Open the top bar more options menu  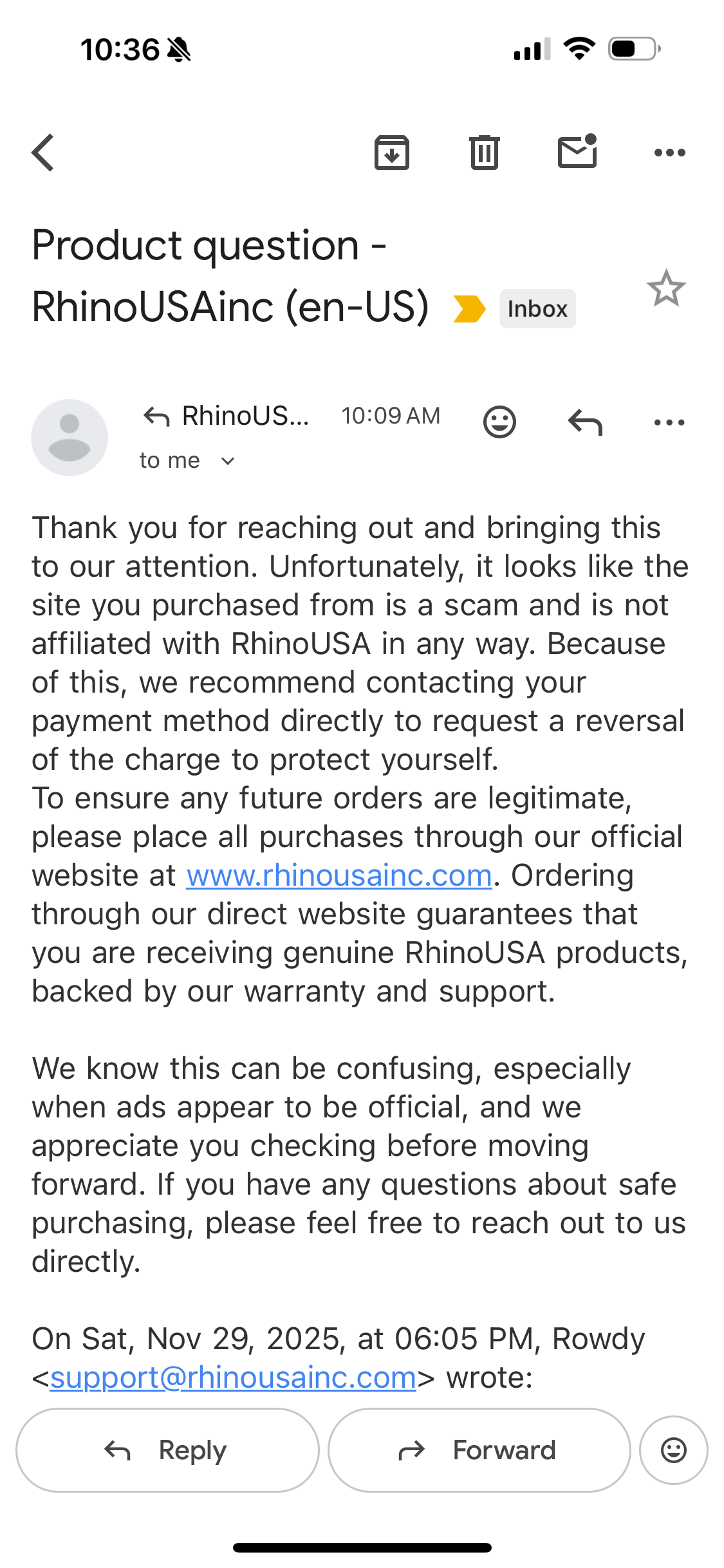[x=669, y=153]
